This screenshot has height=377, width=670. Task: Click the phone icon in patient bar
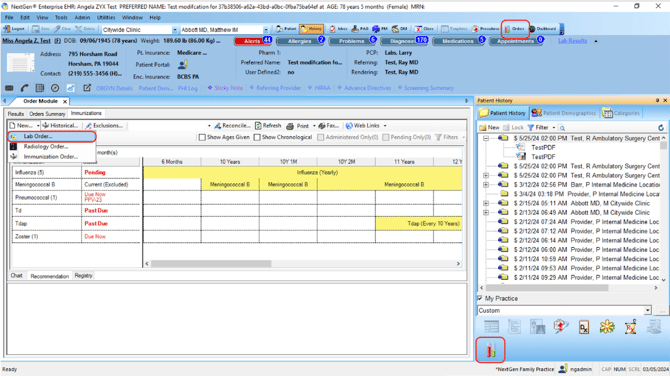(24, 88)
